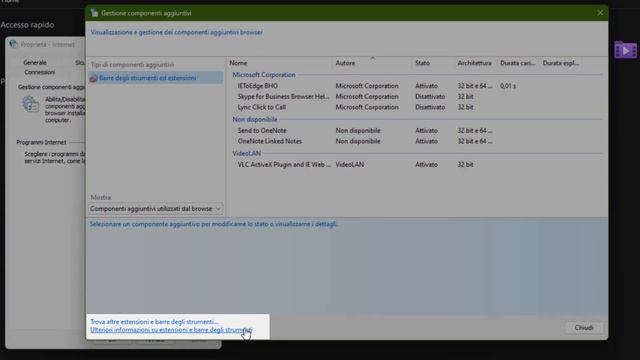Collapse the Non disponibile group header
640x360 pixels.
(255, 119)
